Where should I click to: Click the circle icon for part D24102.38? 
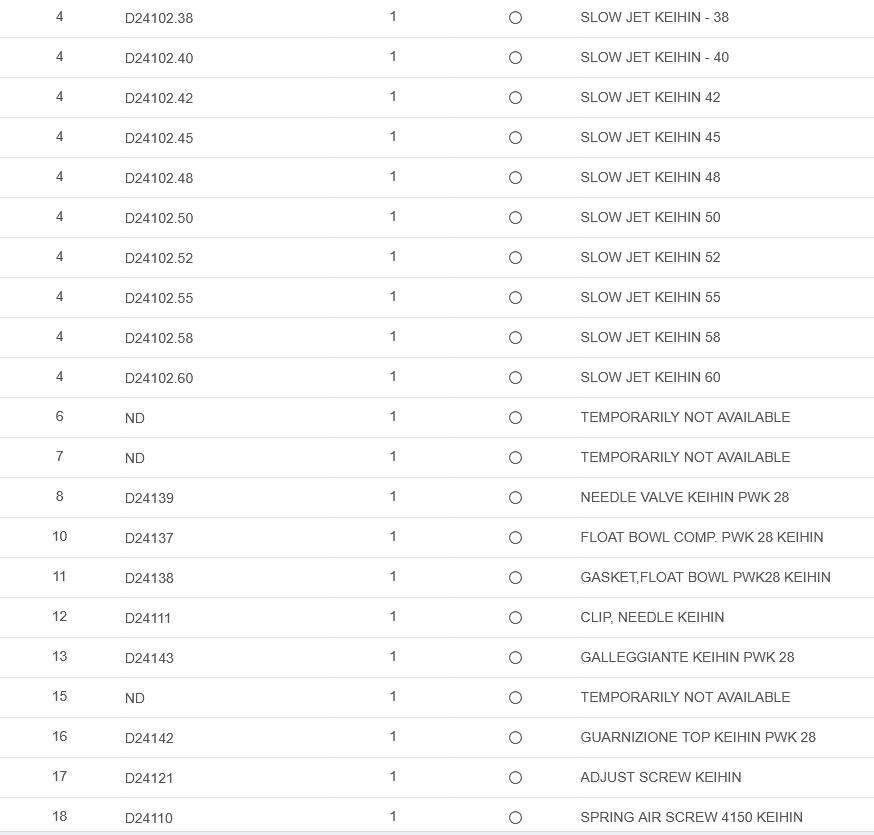point(515,18)
